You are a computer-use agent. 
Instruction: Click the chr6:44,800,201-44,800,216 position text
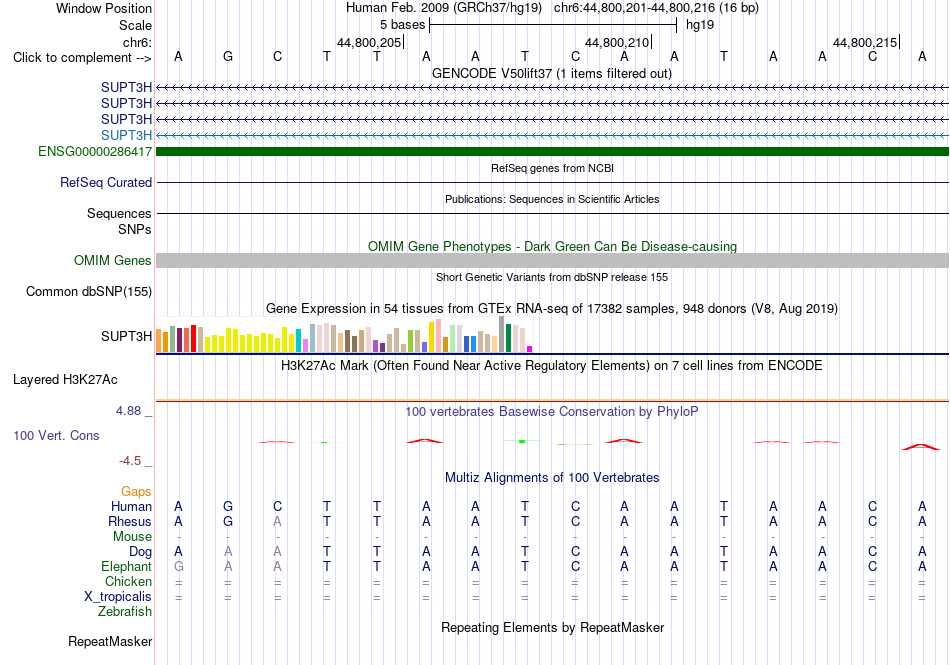click(656, 8)
